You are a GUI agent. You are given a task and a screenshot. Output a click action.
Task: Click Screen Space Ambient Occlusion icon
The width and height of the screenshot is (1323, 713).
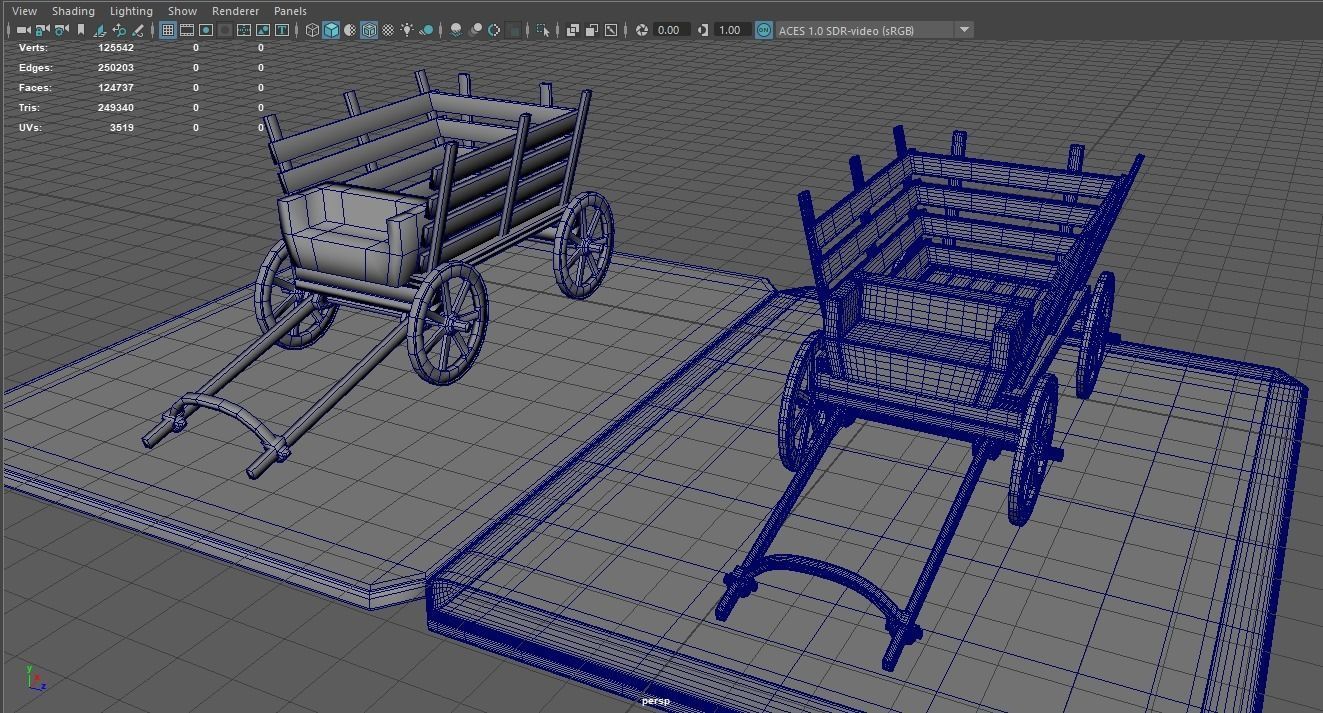456,30
